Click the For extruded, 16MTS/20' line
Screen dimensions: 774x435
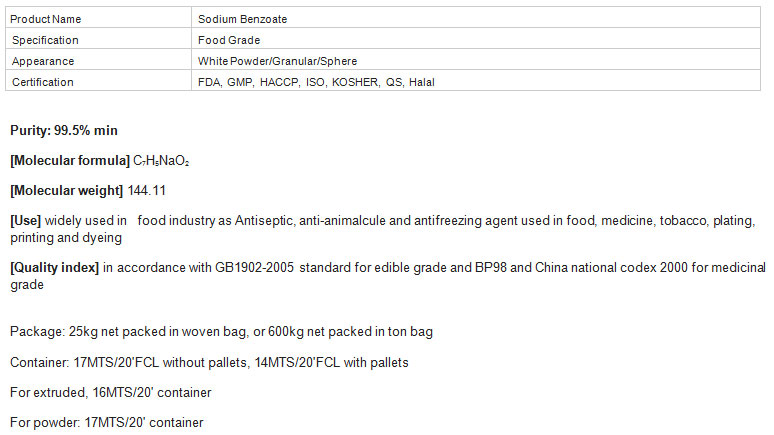(111, 393)
